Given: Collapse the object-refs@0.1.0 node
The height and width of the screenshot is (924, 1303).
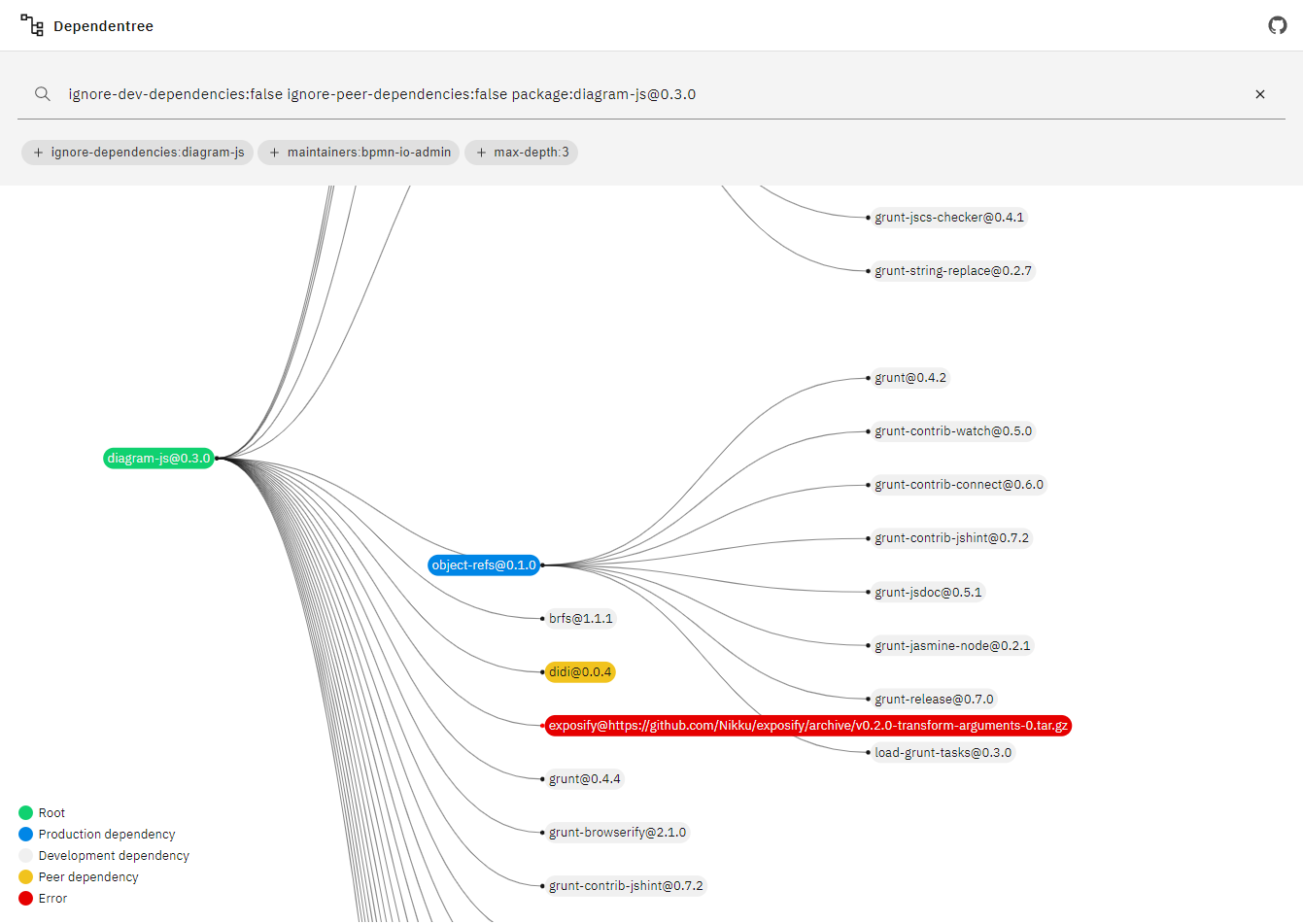Looking at the screenshot, I should click(484, 565).
